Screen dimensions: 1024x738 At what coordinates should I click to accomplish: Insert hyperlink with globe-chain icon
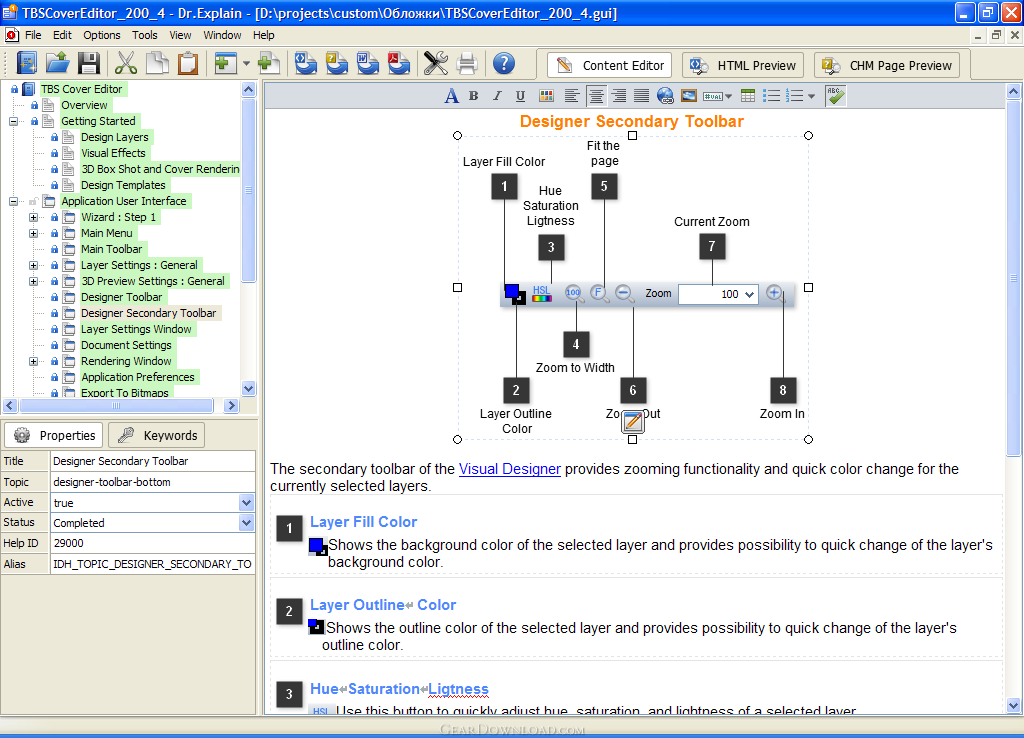(x=665, y=96)
